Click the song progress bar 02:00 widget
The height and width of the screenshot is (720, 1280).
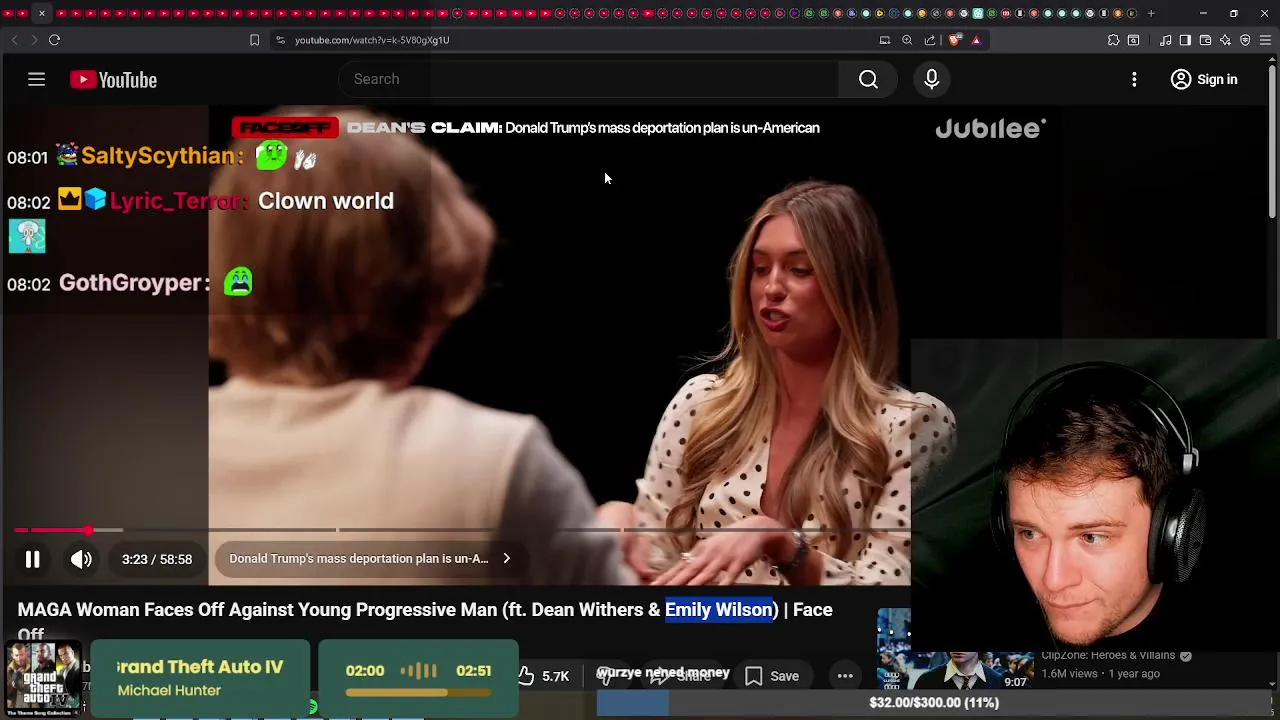(418, 691)
